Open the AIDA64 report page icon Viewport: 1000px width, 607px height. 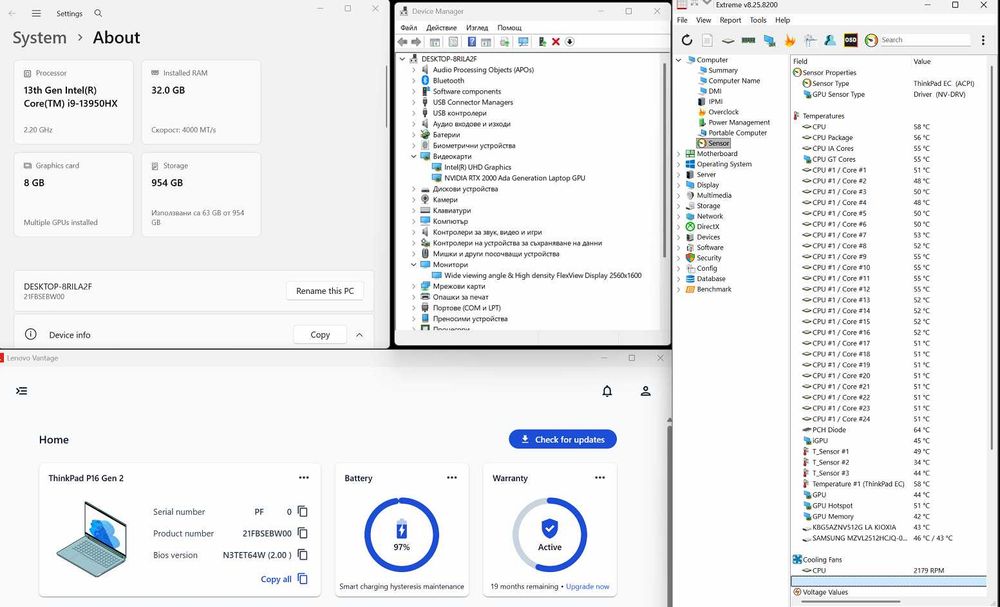pyautogui.click(x=707, y=40)
